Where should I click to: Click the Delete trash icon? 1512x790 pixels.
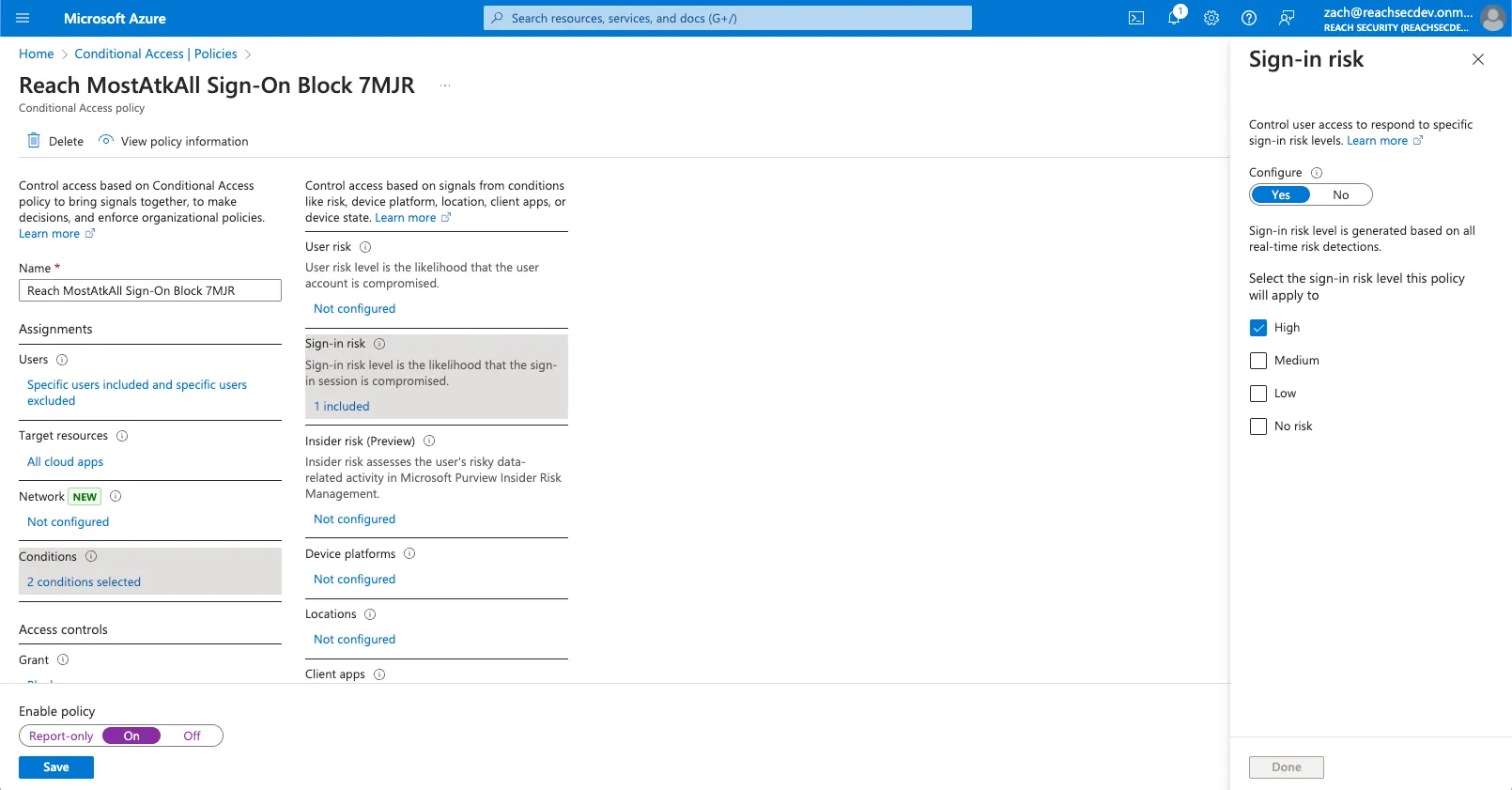point(34,141)
